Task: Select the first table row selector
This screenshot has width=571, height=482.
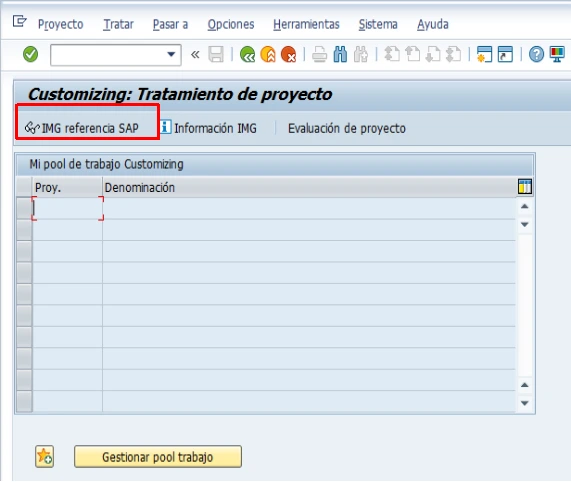Action: (x=24, y=209)
